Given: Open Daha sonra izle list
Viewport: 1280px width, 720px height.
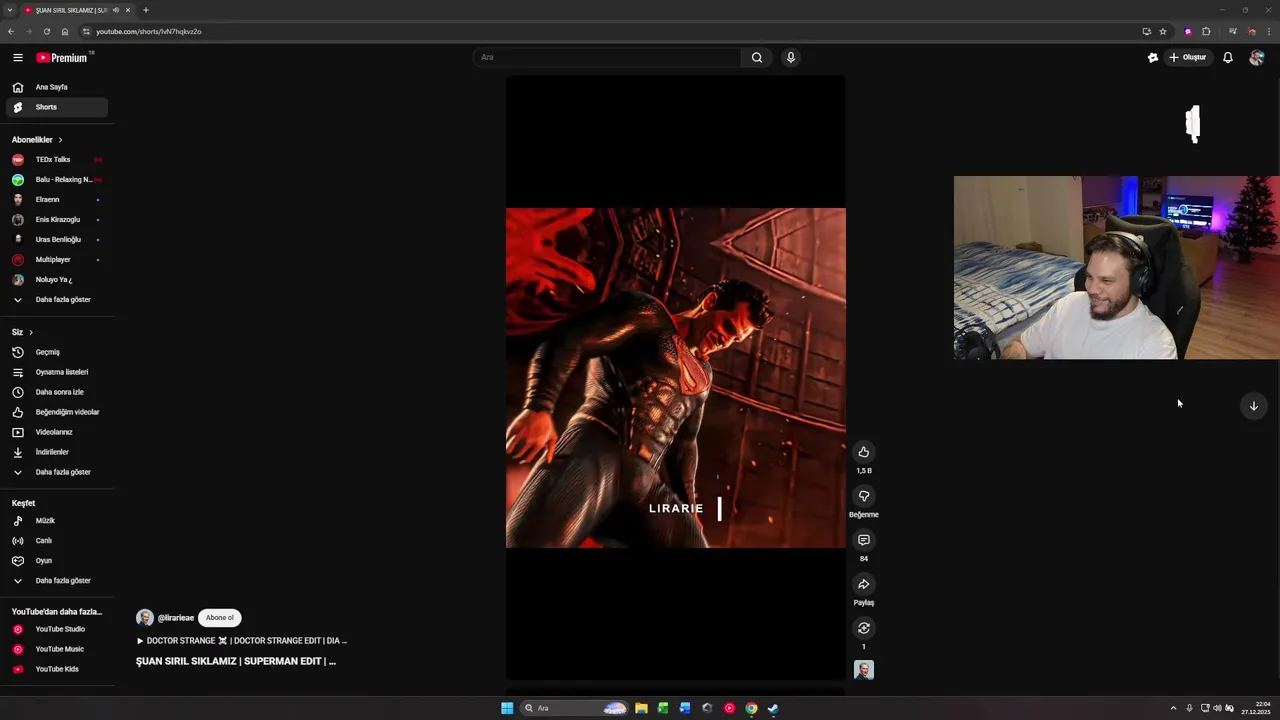Looking at the screenshot, I should tap(57, 392).
